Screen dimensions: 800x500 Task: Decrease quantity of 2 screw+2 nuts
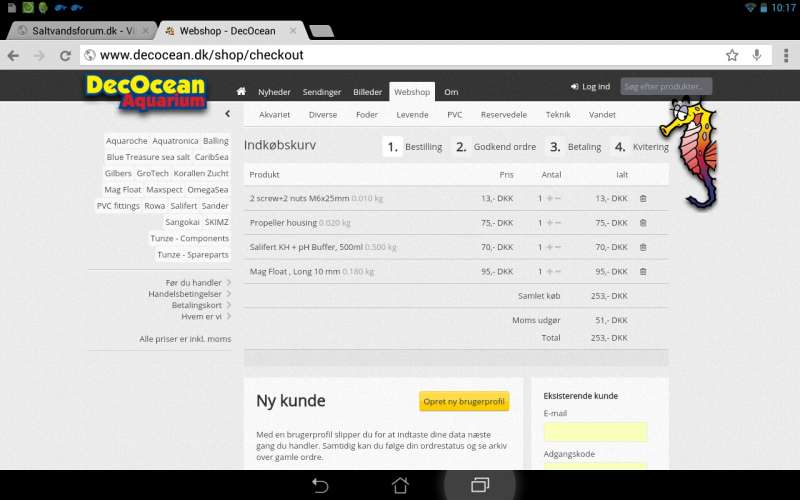pyautogui.click(x=558, y=199)
